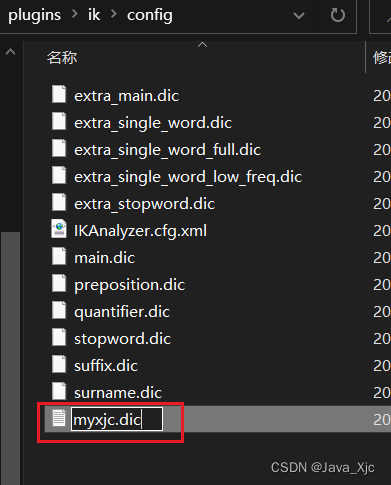Viewport: 391px width, 485px height.
Task: Select the preposition.dic file name
Action: [x=130, y=285]
